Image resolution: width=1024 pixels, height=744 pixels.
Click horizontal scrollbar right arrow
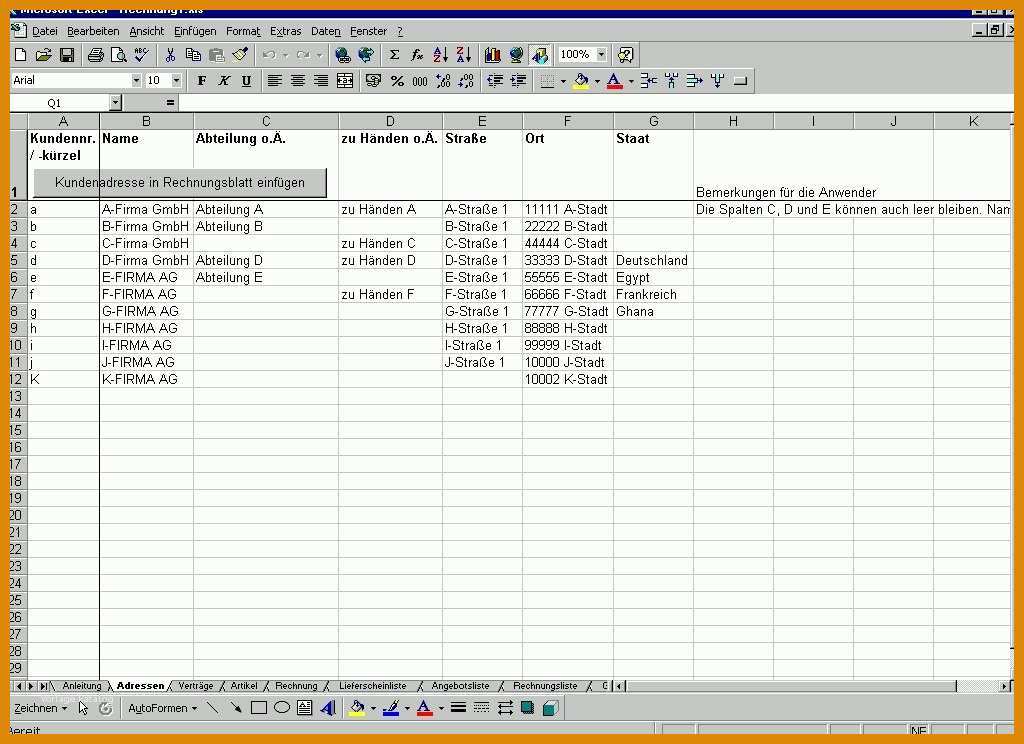coord(1004,686)
